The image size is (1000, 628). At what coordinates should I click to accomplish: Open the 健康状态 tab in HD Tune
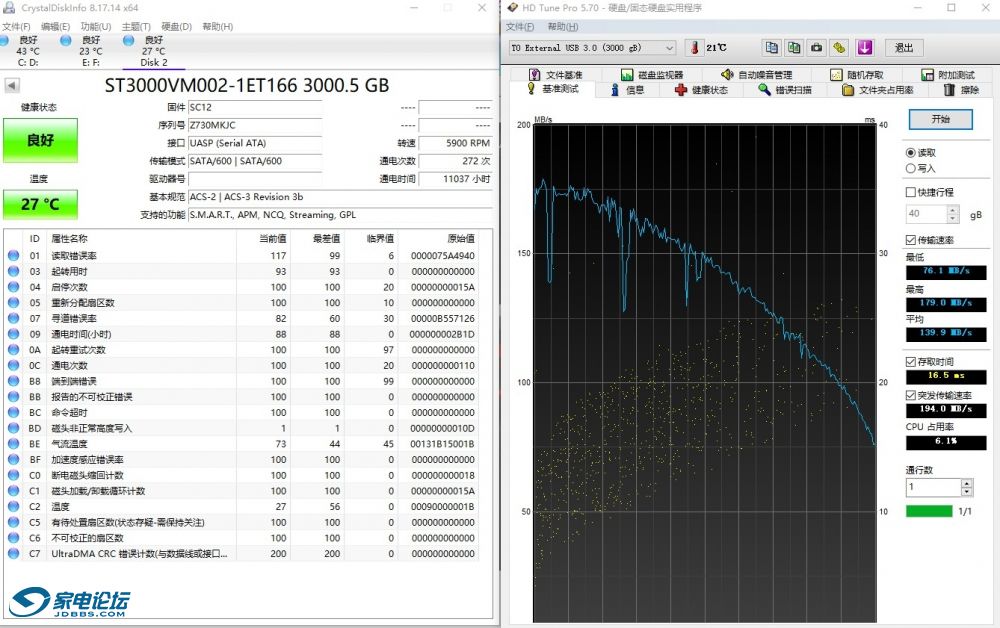coord(702,90)
